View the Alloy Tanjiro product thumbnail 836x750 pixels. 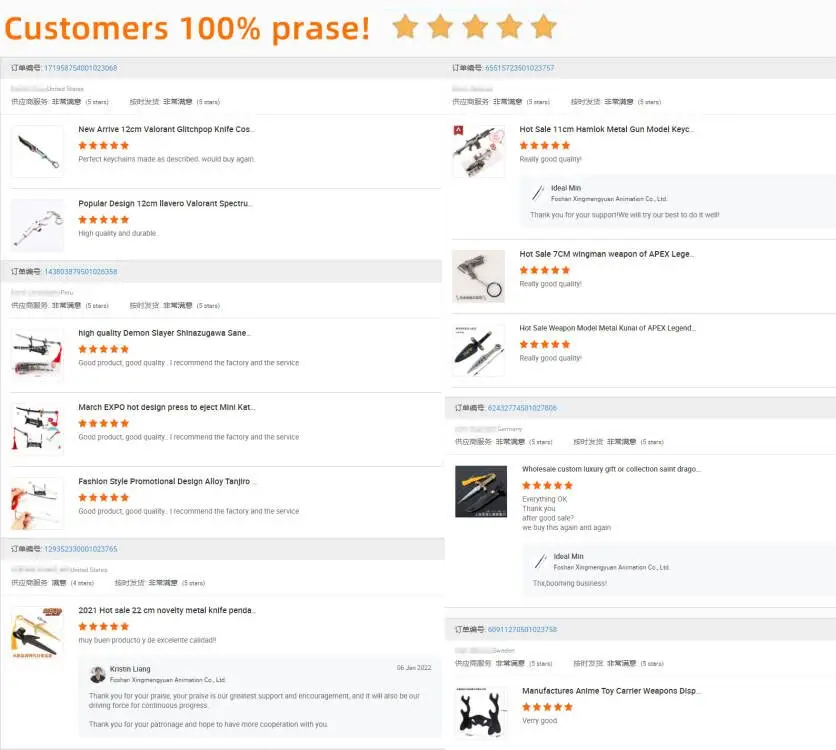tap(37, 503)
